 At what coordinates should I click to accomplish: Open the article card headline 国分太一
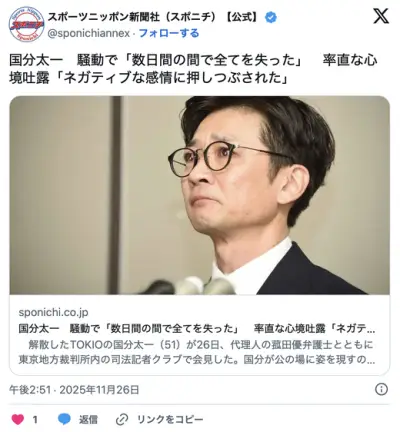(197, 329)
